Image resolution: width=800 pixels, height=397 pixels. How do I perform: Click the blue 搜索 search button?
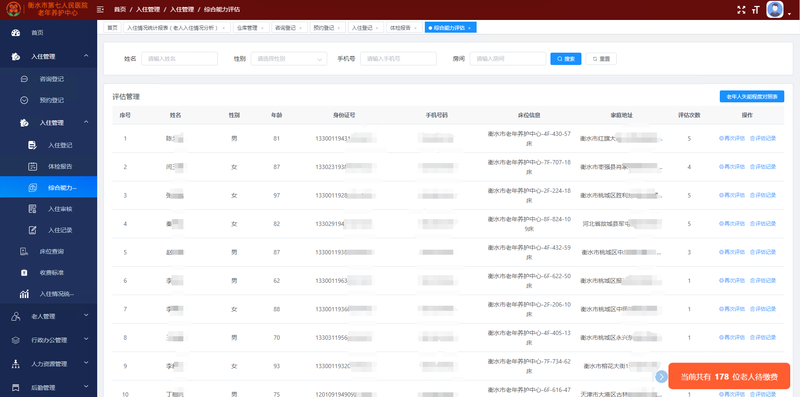566,59
